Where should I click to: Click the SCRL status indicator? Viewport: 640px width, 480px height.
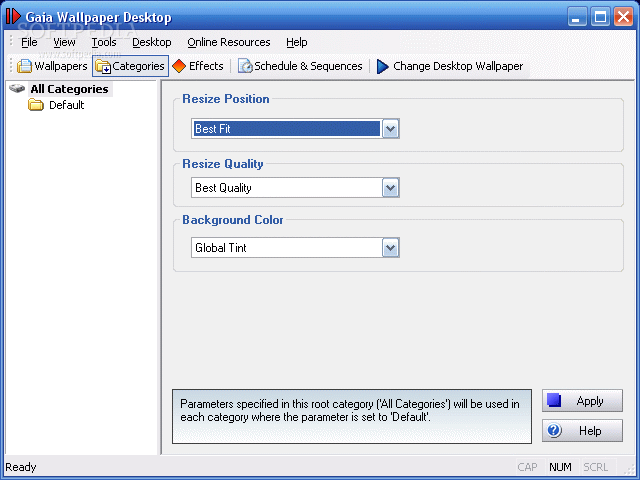(596, 467)
